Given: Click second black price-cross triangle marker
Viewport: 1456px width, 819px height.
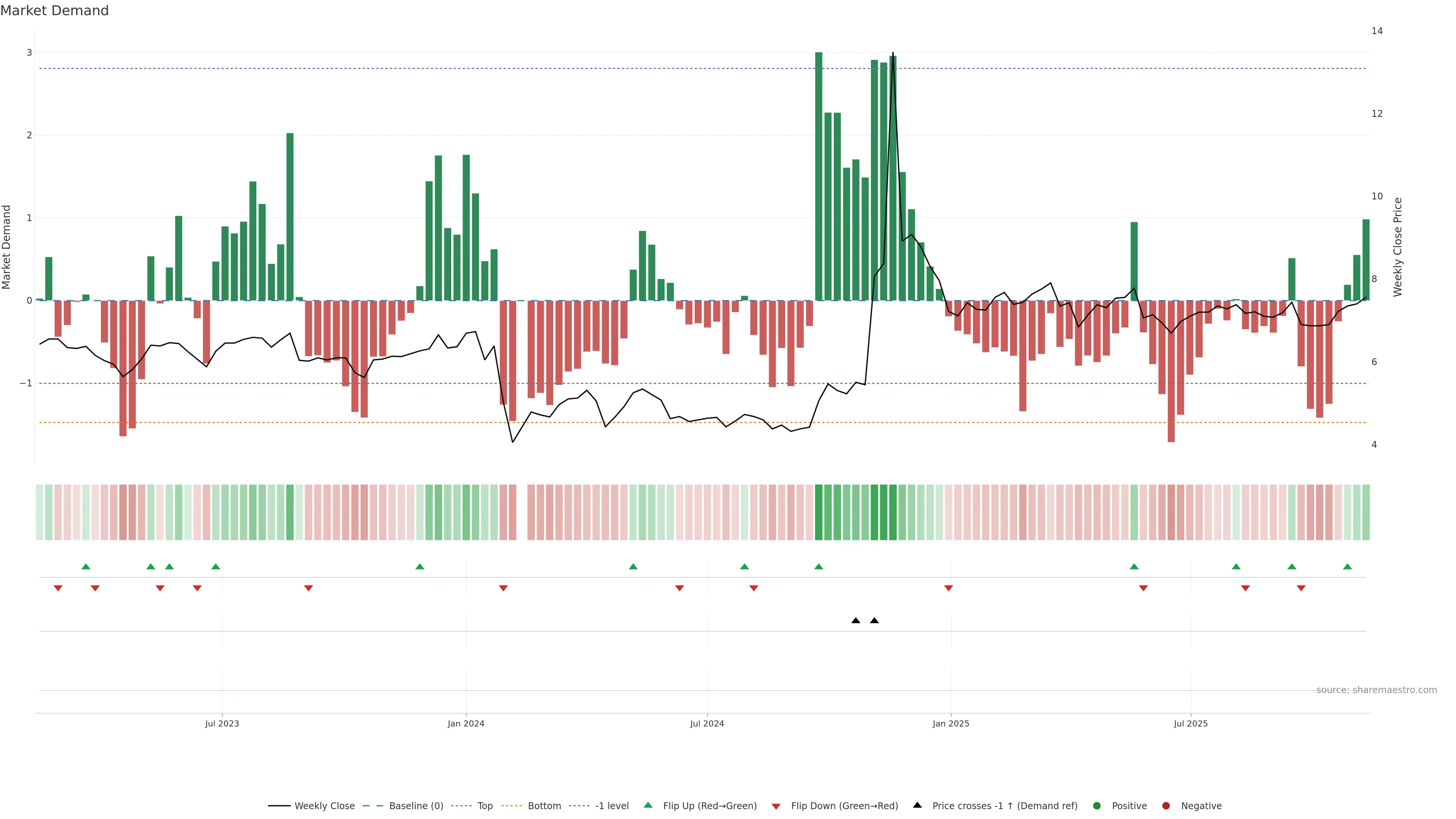Looking at the screenshot, I should [874, 621].
